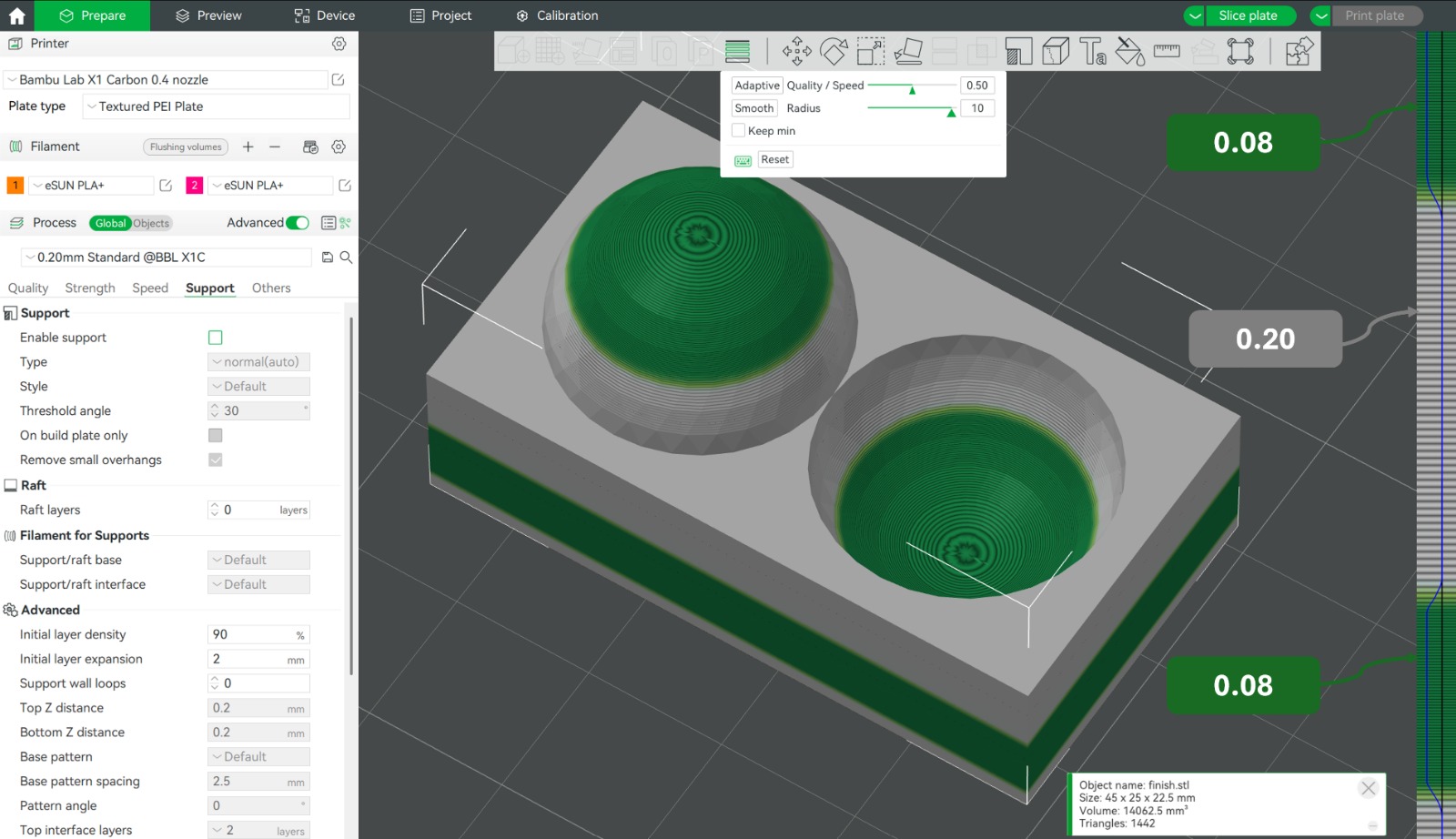Open the Support/raft interface filament dropdown
The image size is (1456, 839).
(x=259, y=585)
